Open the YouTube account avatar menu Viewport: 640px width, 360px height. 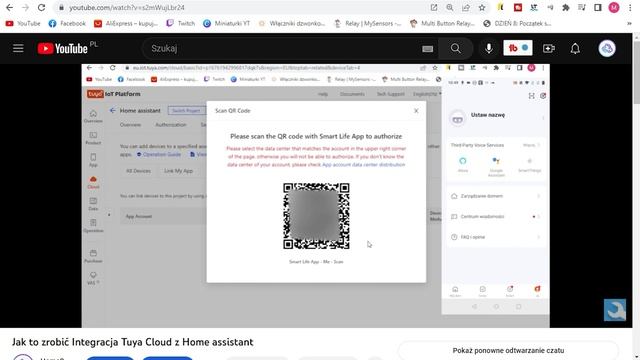[607, 48]
